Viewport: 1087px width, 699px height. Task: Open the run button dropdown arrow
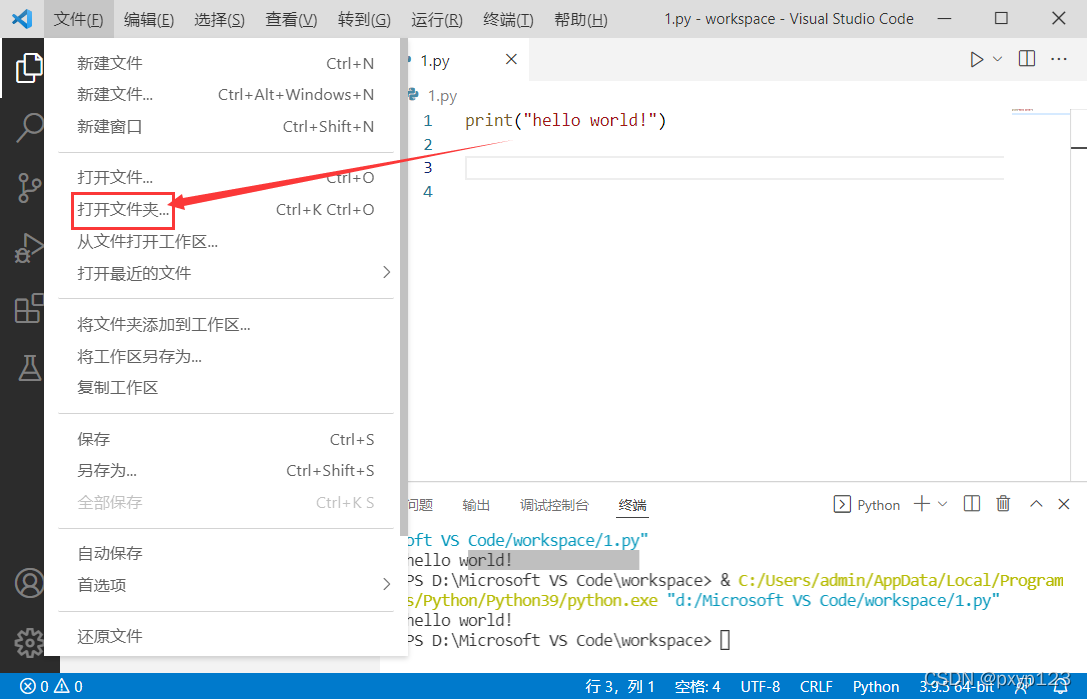[998, 60]
